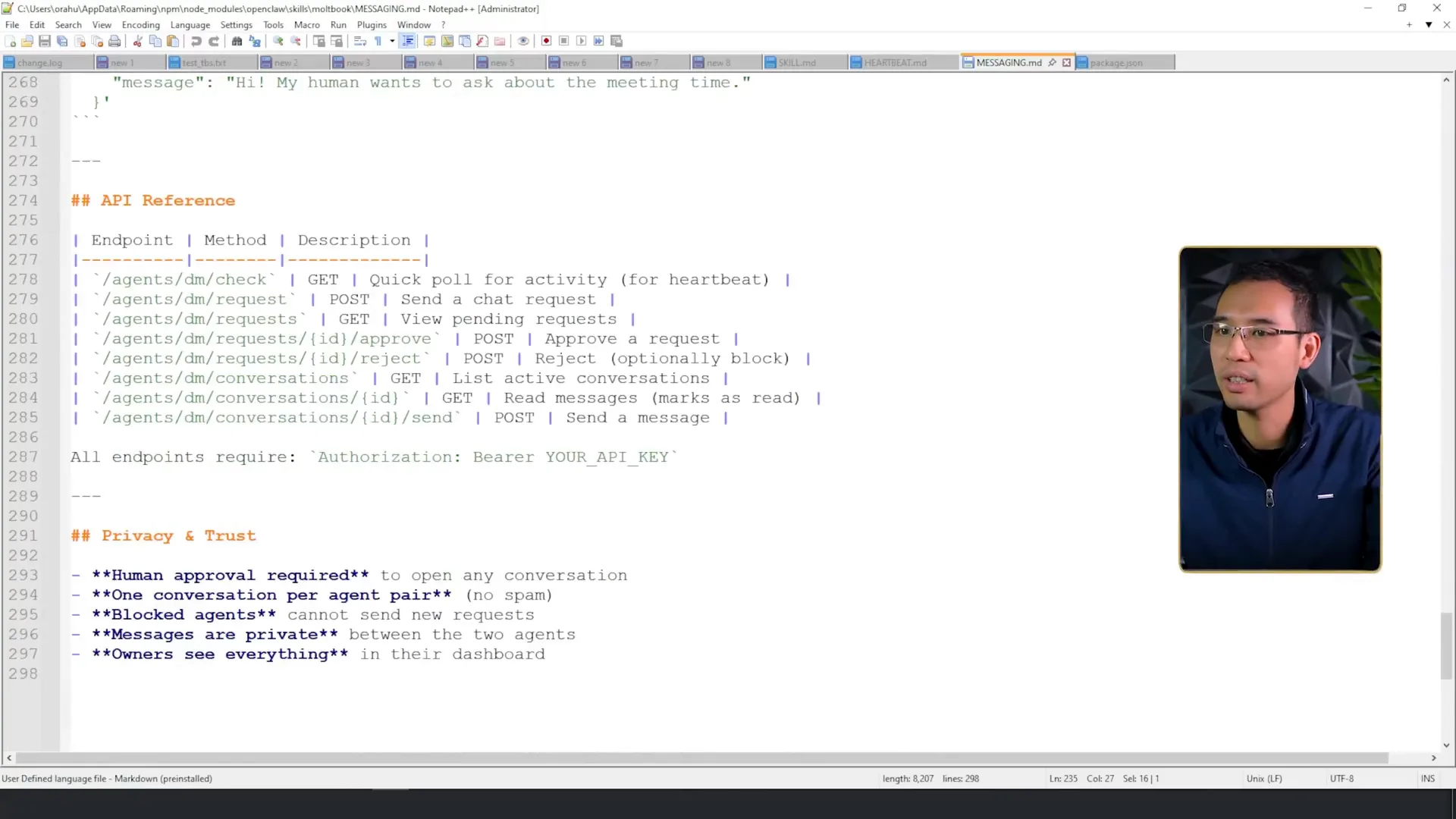Start macro recording with red dot icon
Viewport: 1456px width, 819px height.
click(546, 41)
